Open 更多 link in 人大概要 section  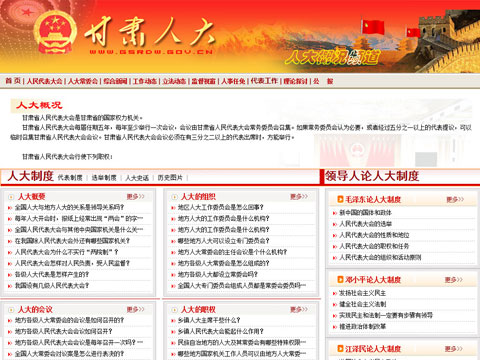coord(135,197)
